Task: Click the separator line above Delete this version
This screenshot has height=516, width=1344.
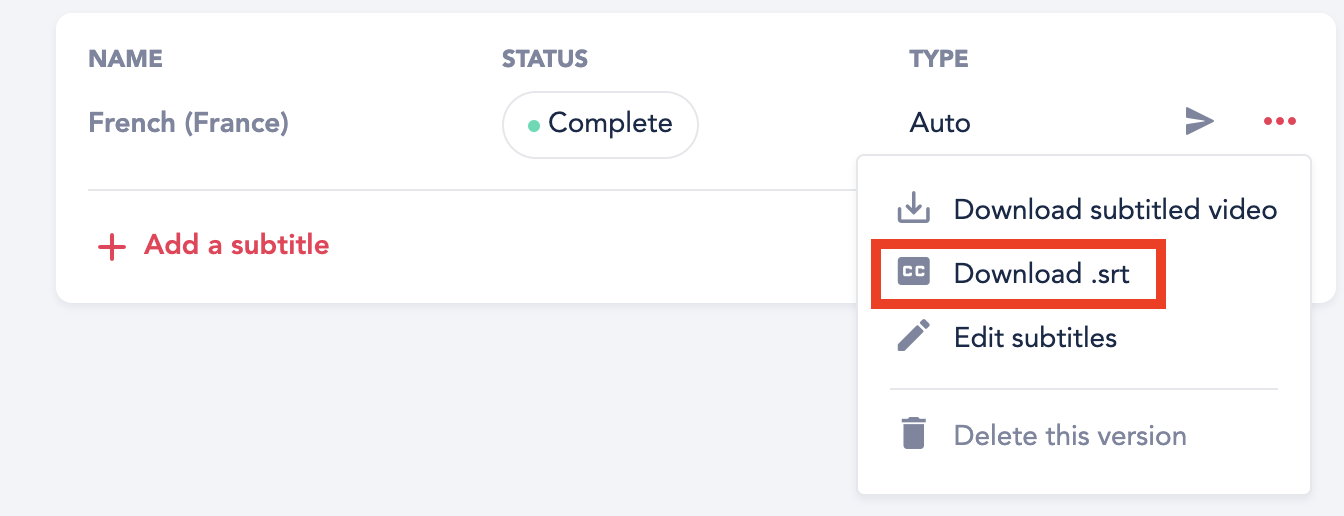Action: pyautogui.click(x=1083, y=388)
